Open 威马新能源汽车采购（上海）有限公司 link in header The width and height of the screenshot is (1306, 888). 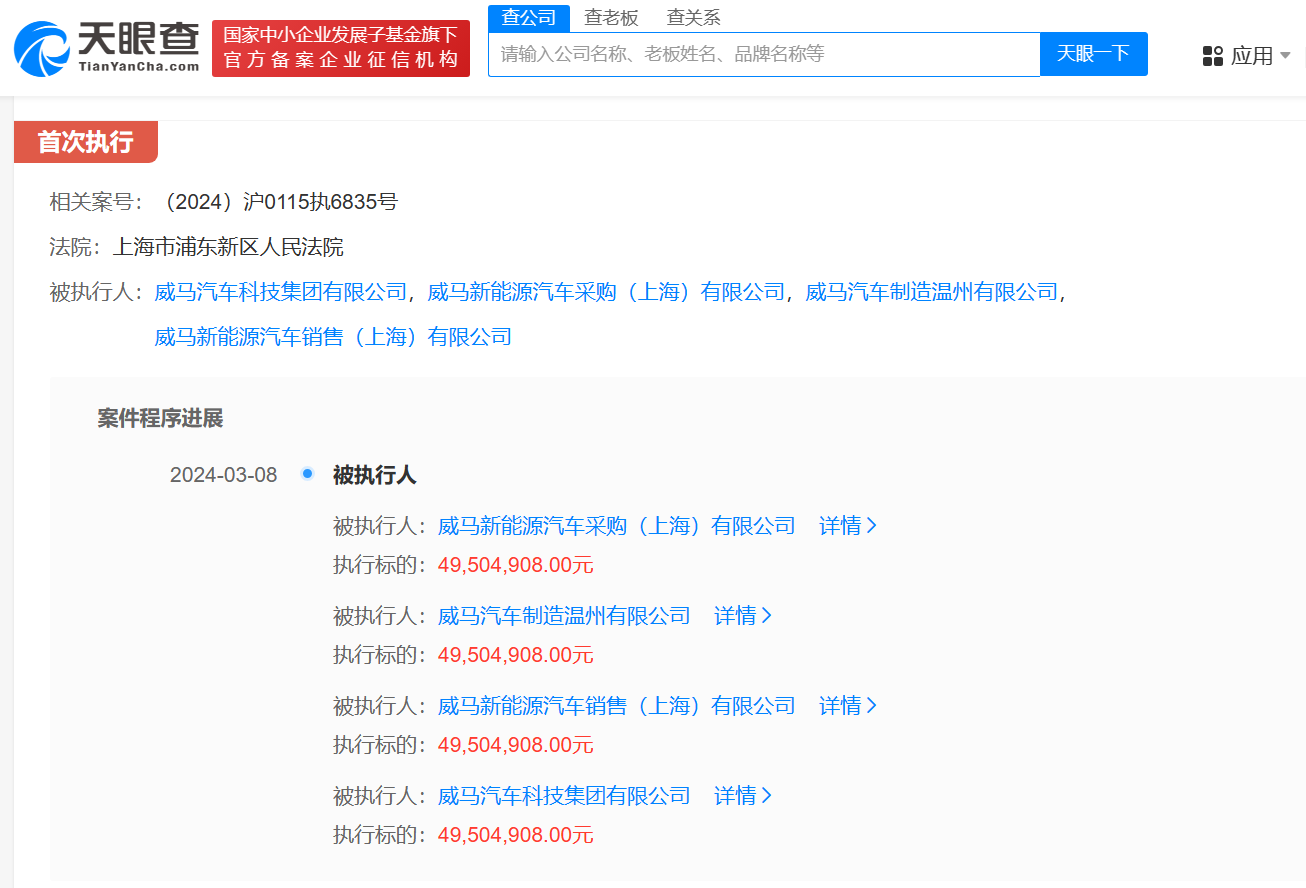pos(606,292)
